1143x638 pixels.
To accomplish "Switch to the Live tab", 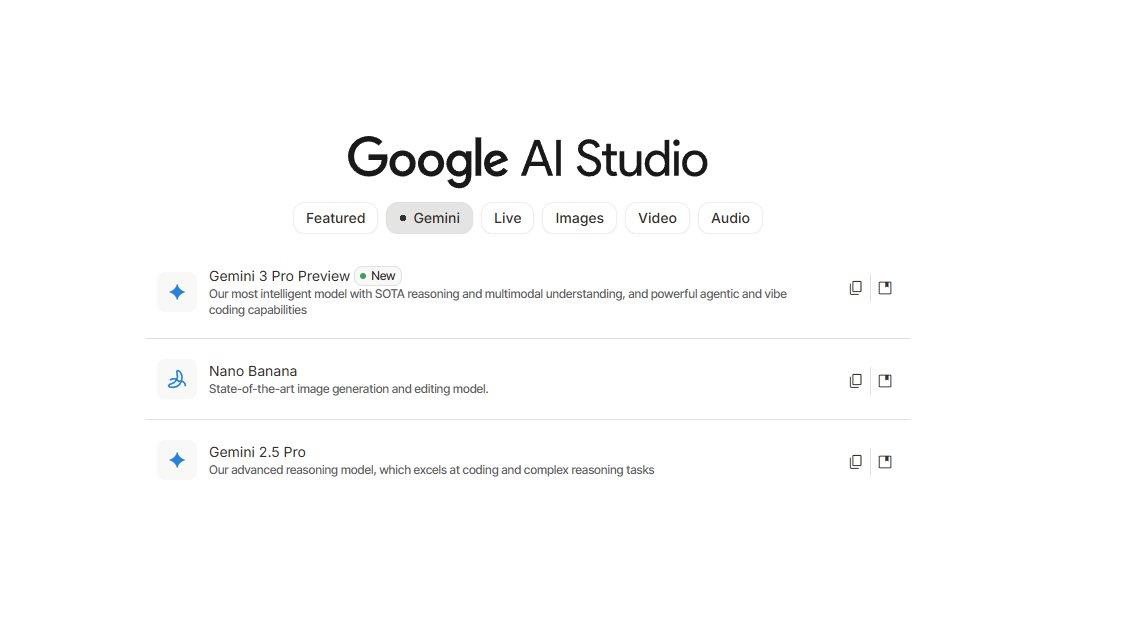I will point(507,218).
